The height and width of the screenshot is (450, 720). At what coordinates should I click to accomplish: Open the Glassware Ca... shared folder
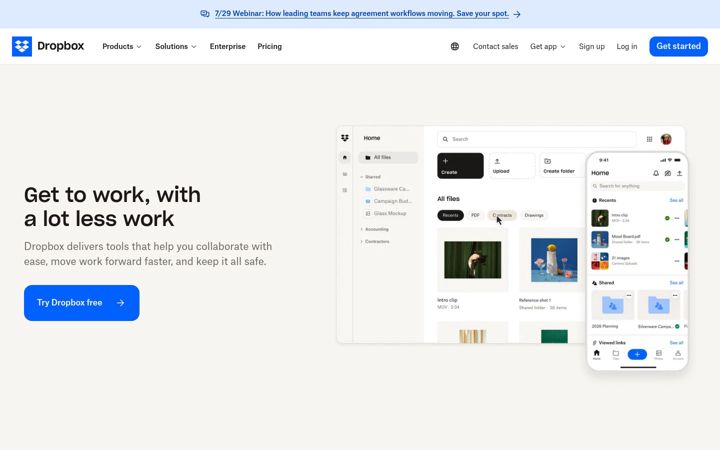387,189
